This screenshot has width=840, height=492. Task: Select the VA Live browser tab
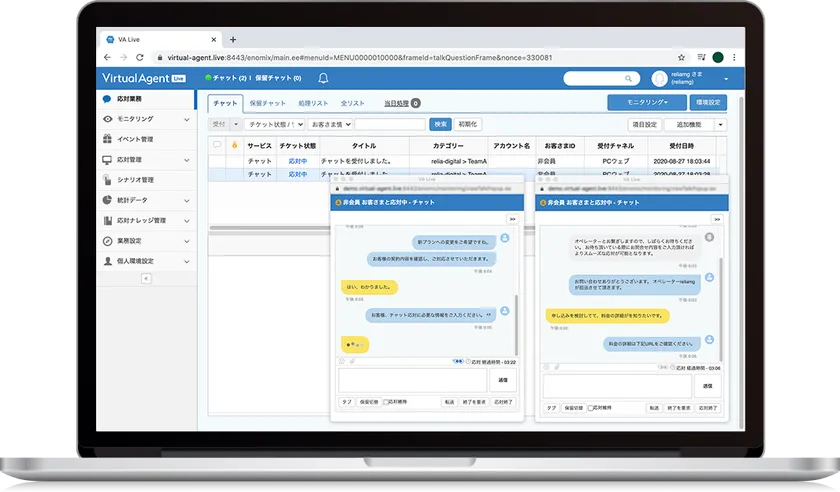click(161, 40)
